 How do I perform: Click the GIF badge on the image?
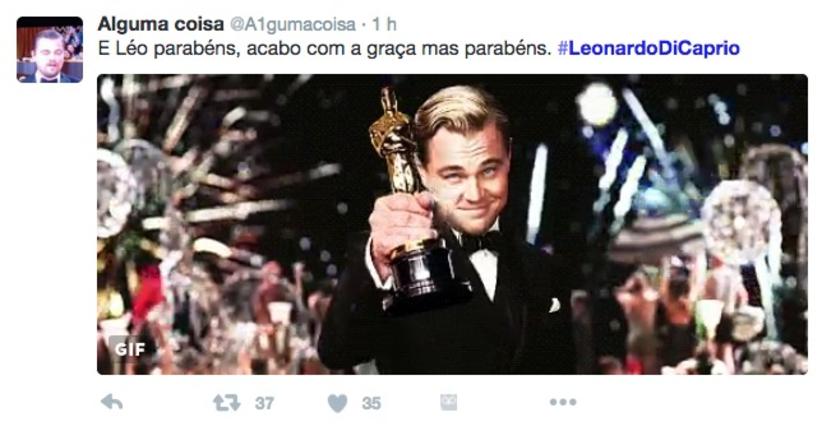[129, 349]
